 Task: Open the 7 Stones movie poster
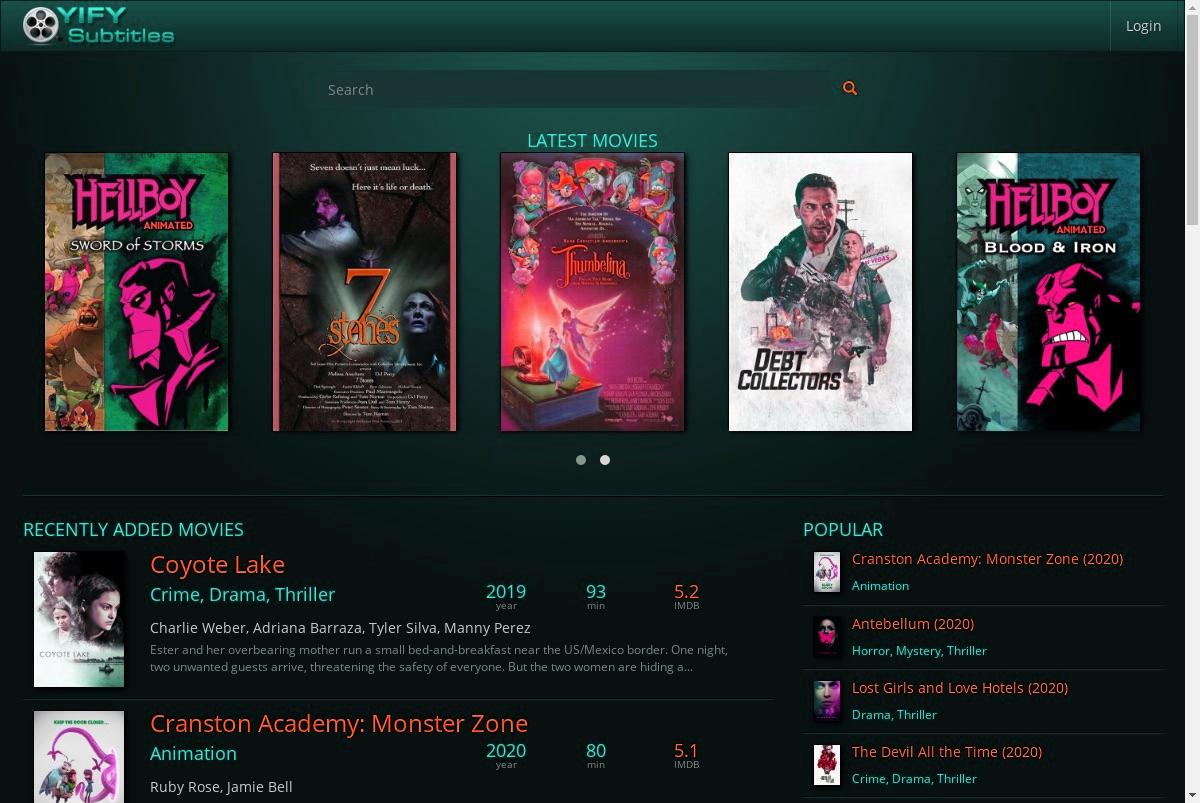tap(365, 292)
